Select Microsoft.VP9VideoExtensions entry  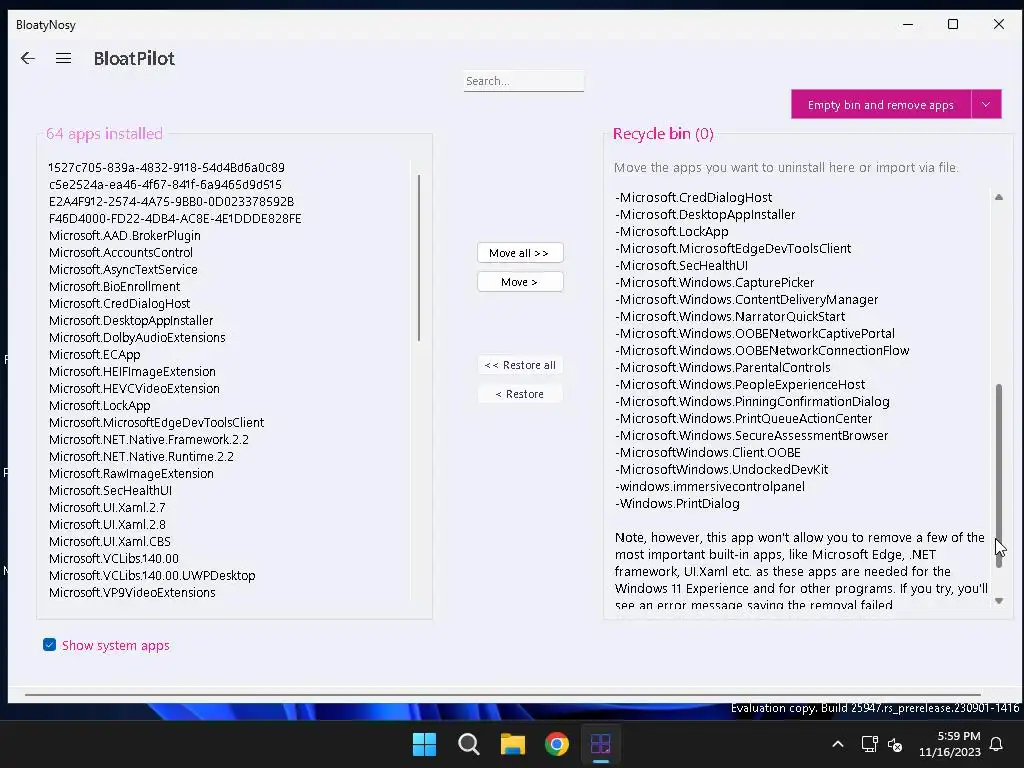[132, 592]
